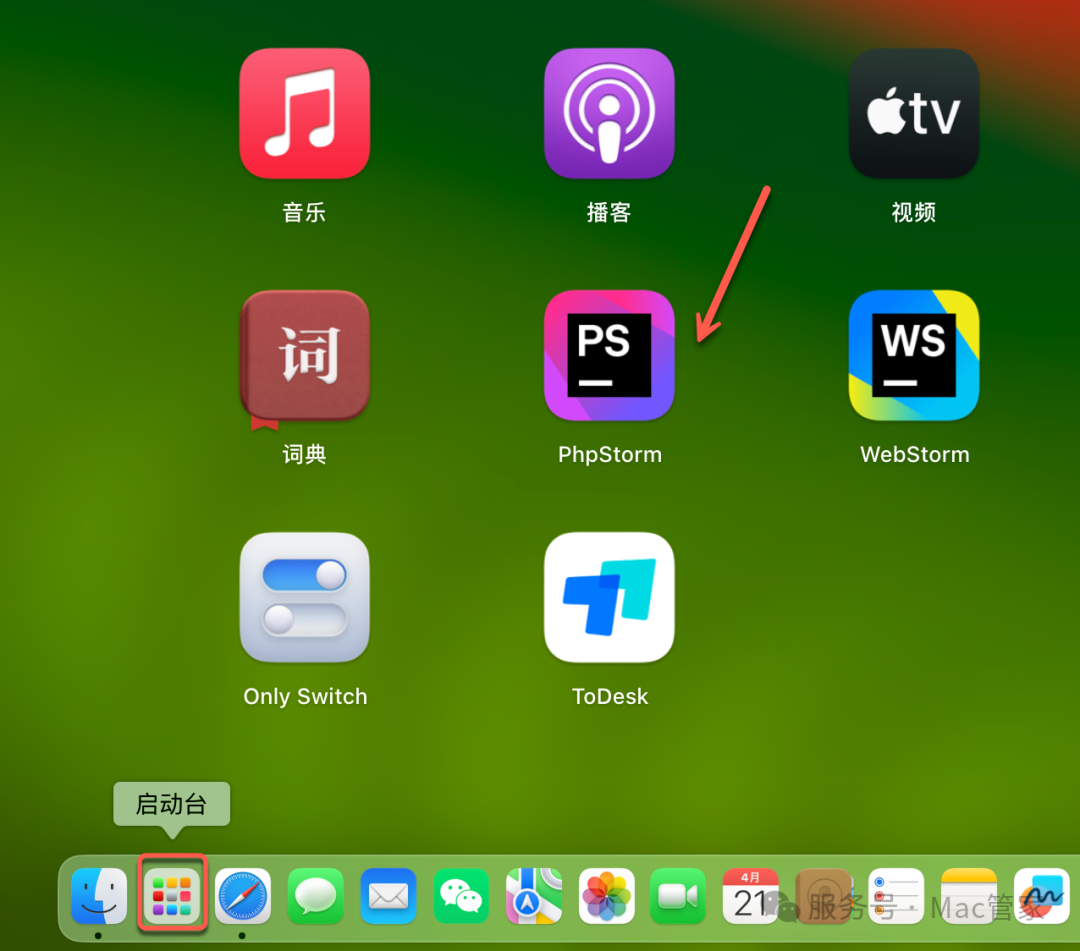Open the 音乐 (Music) app
Viewport: 1080px width, 951px height.
pos(304,112)
